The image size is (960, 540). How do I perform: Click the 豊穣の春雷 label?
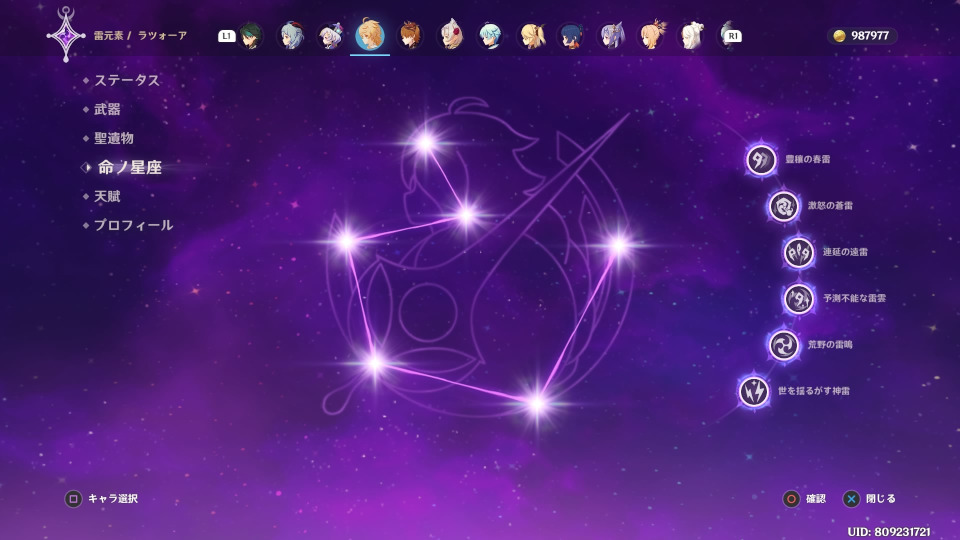pos(808,159)
